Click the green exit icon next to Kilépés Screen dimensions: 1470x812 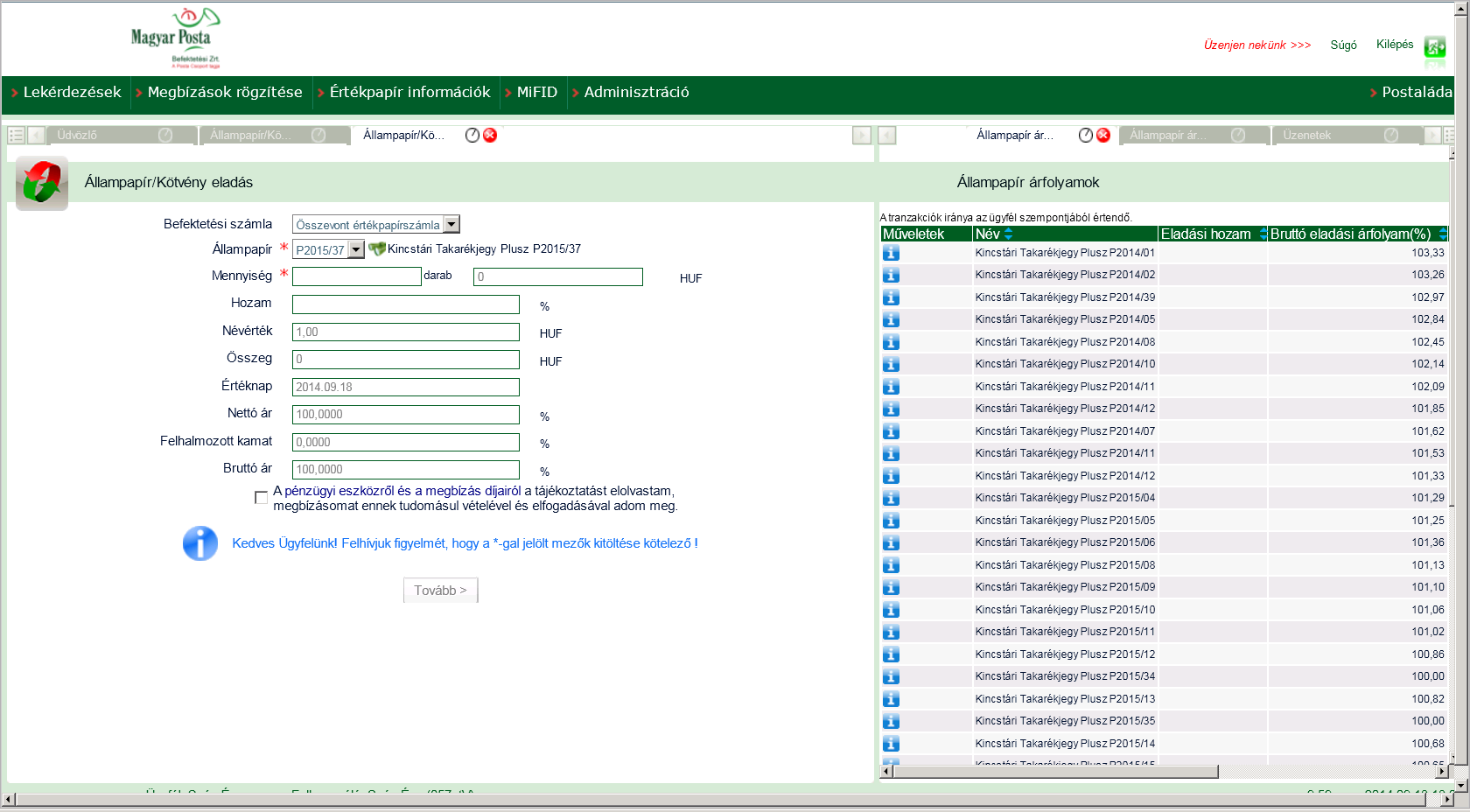[x=1435, y=46]
